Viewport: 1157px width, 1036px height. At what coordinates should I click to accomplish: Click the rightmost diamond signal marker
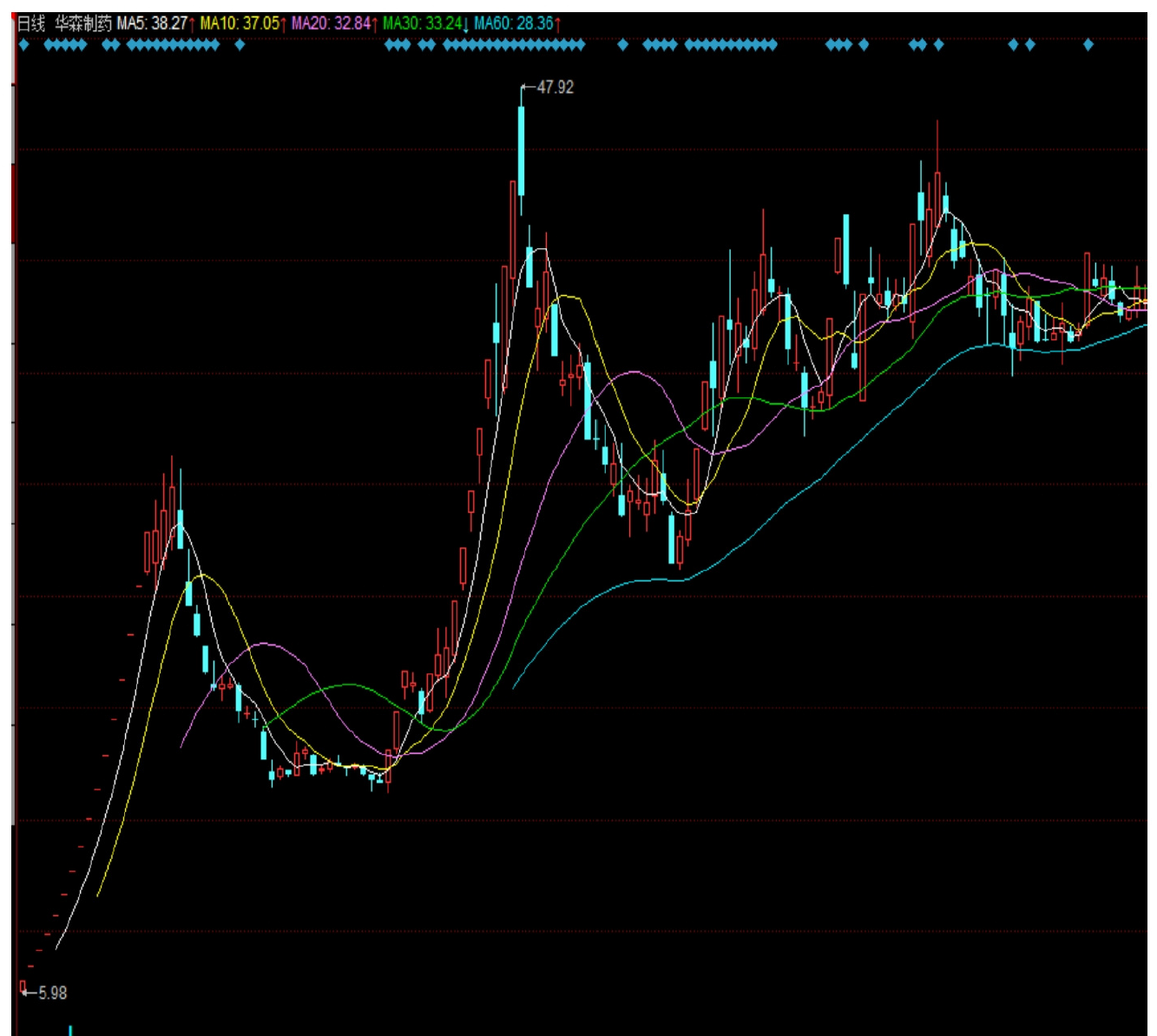click(x=1088, y=44)
